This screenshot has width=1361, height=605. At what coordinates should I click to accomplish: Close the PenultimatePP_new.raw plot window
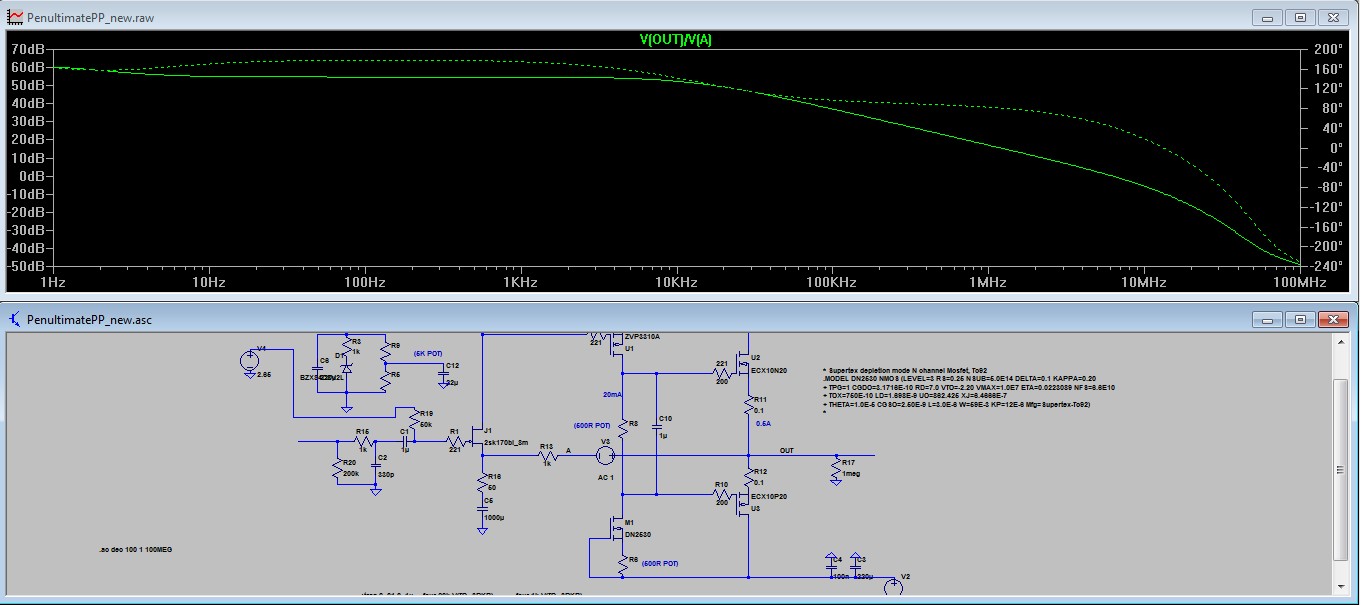click(x=1332, y=17)
